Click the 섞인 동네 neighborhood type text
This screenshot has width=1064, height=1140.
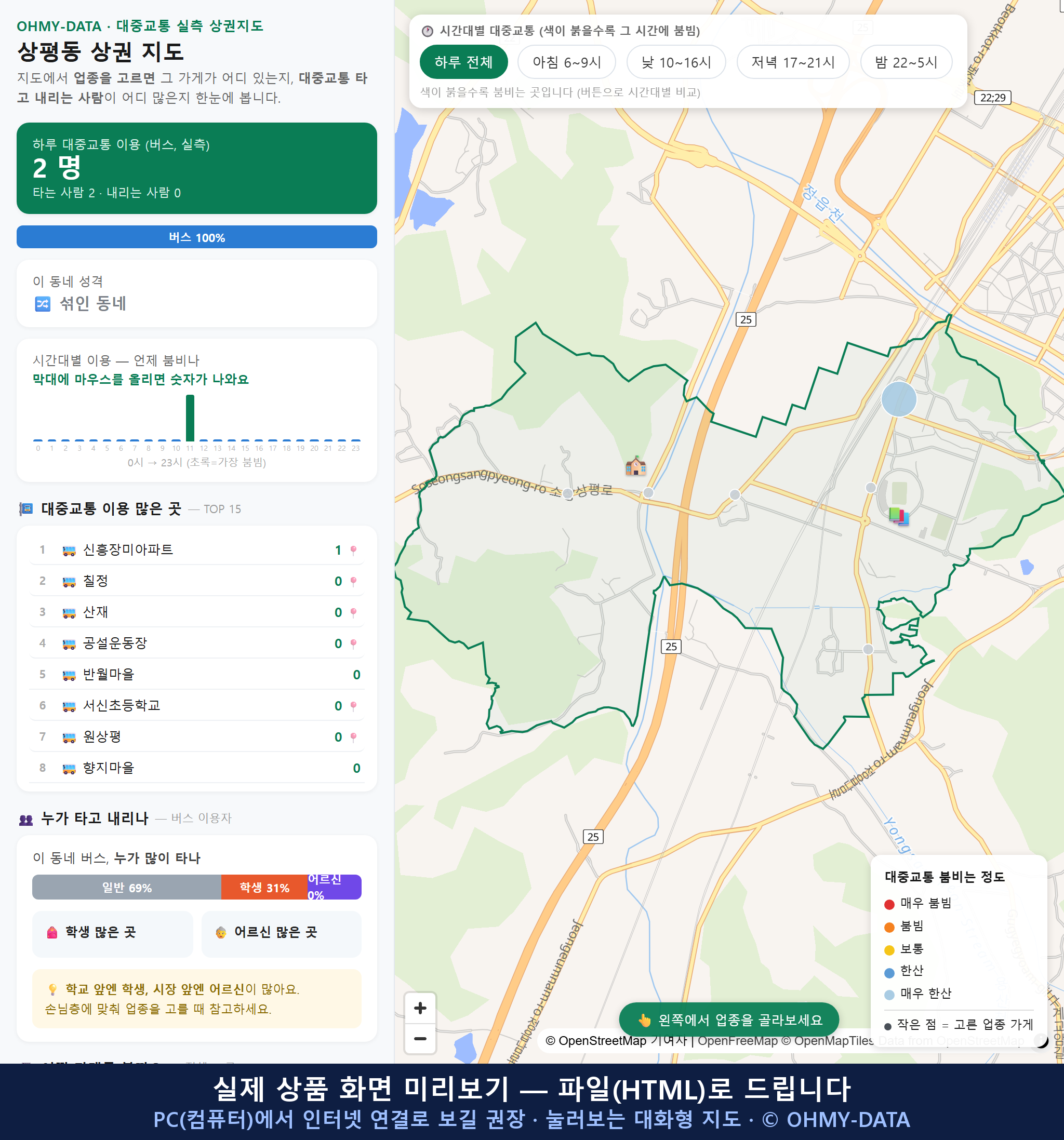[x=93, y=303]
